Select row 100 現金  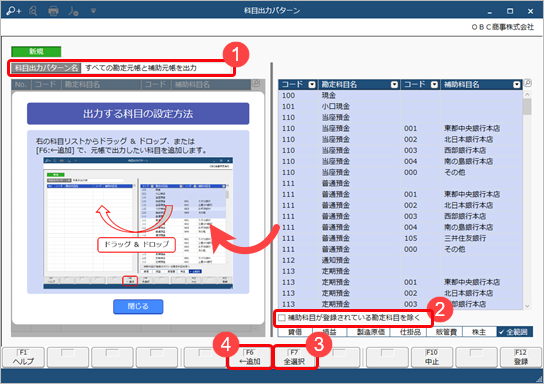(400, 95)
